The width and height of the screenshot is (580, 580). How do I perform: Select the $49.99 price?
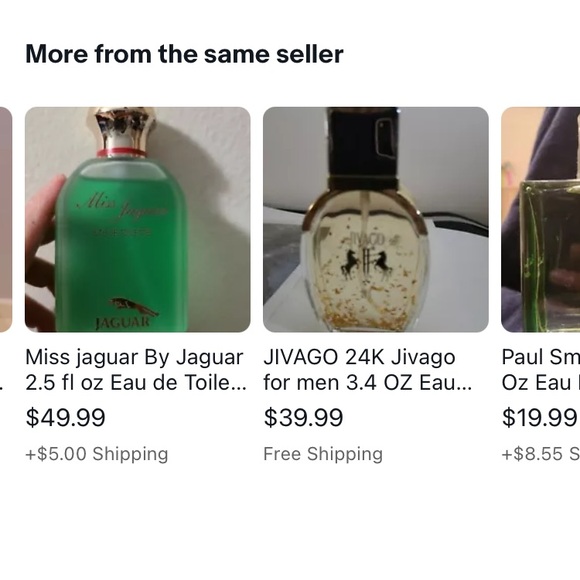65,417
